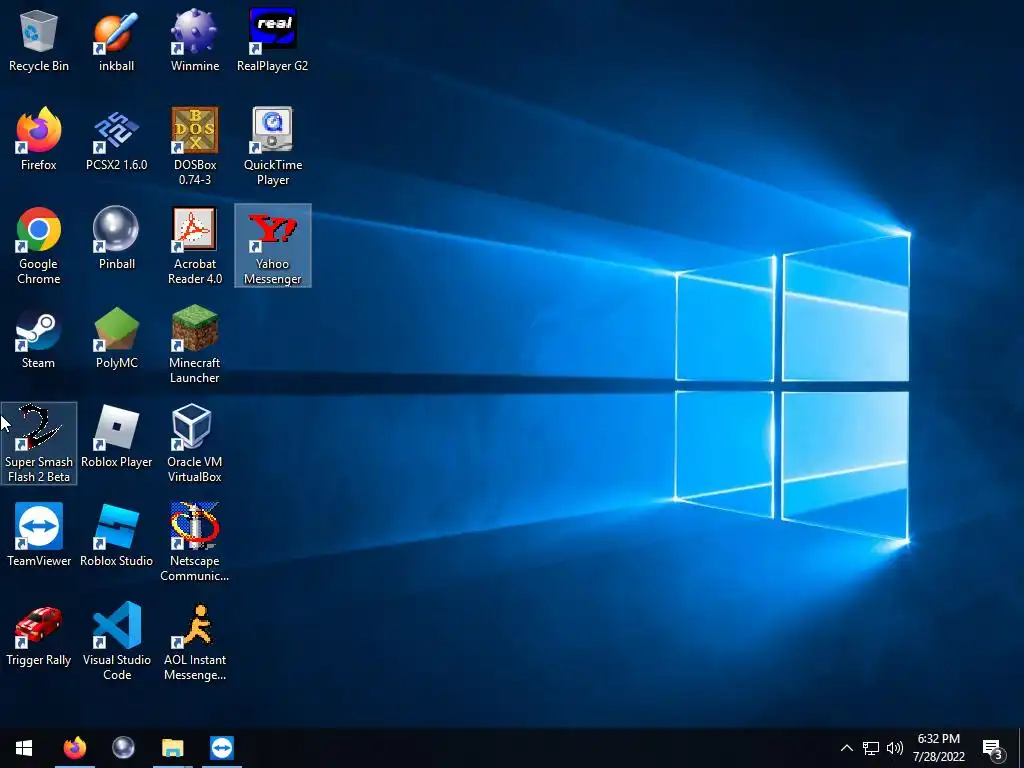Show hidden system tray icons

click(846, 748)
